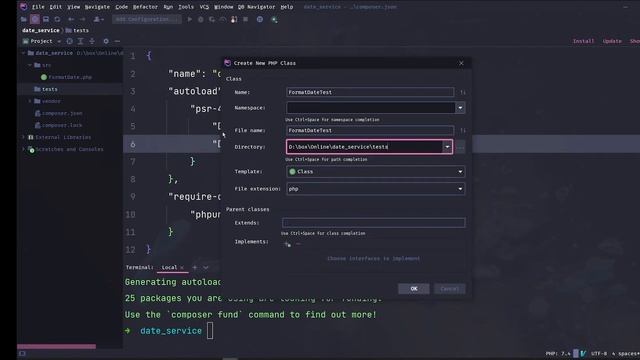Open the Navigate menu
This screenshot has height=360, width=640.
[x=97, y=7]
